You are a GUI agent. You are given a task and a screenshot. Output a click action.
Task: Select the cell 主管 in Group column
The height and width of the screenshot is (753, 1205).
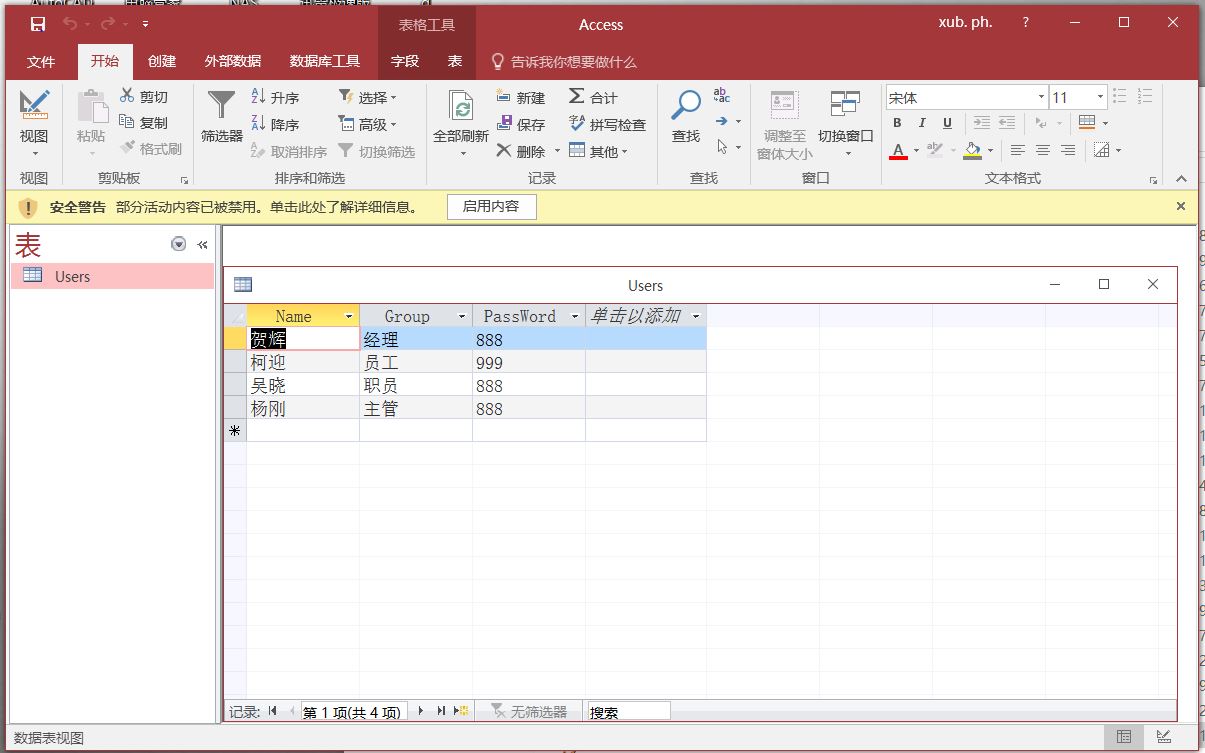click(x=416, y=408)
